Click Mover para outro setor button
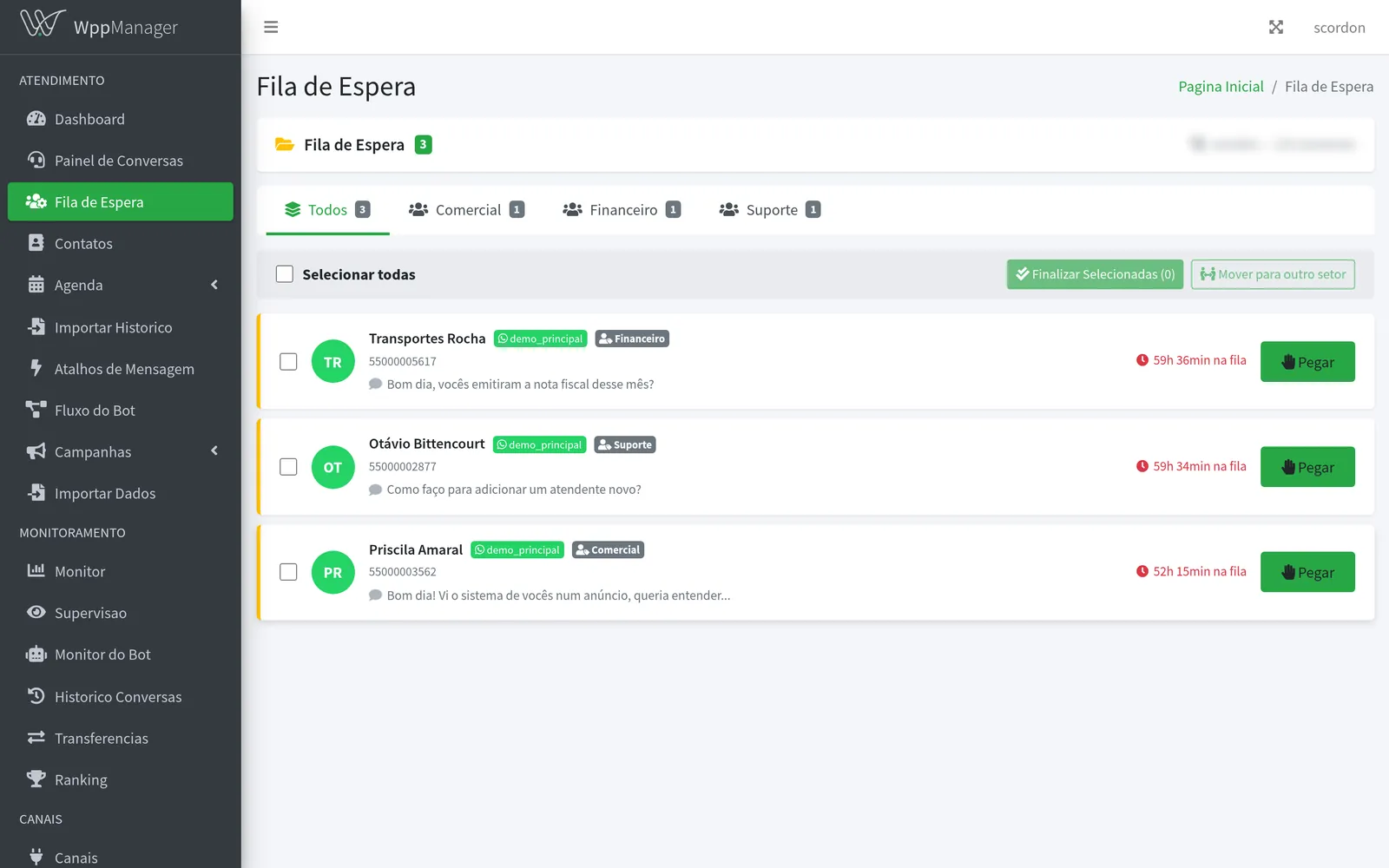This screenshot has width=1389, height=868. tap(1273, 274)
